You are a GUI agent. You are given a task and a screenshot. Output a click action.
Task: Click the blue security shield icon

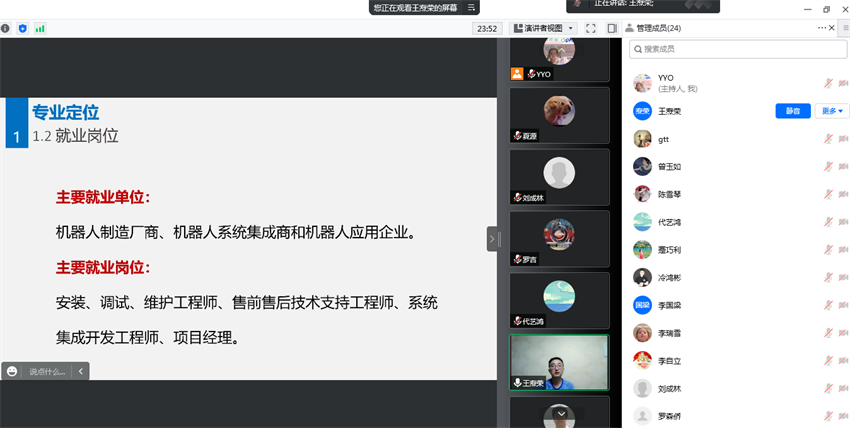pyautogui.click(x=23, y=28)
